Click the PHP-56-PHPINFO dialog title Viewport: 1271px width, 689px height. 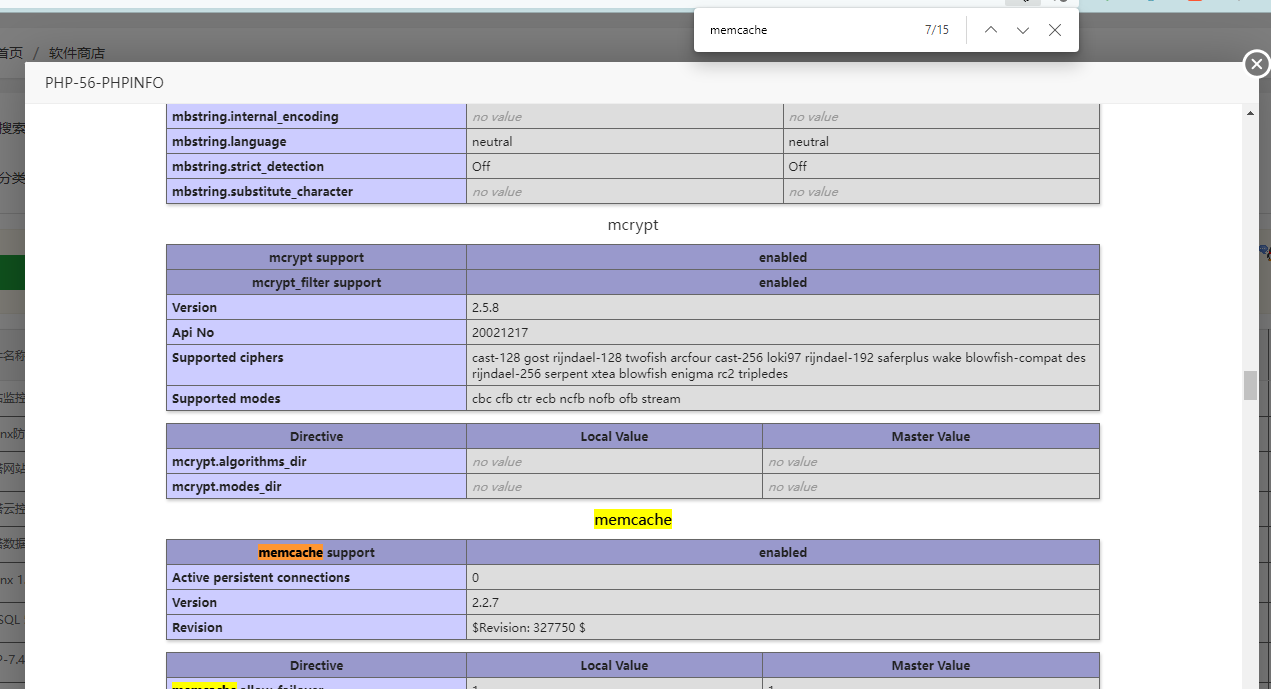pyautogui.click(x=104, y=83)
